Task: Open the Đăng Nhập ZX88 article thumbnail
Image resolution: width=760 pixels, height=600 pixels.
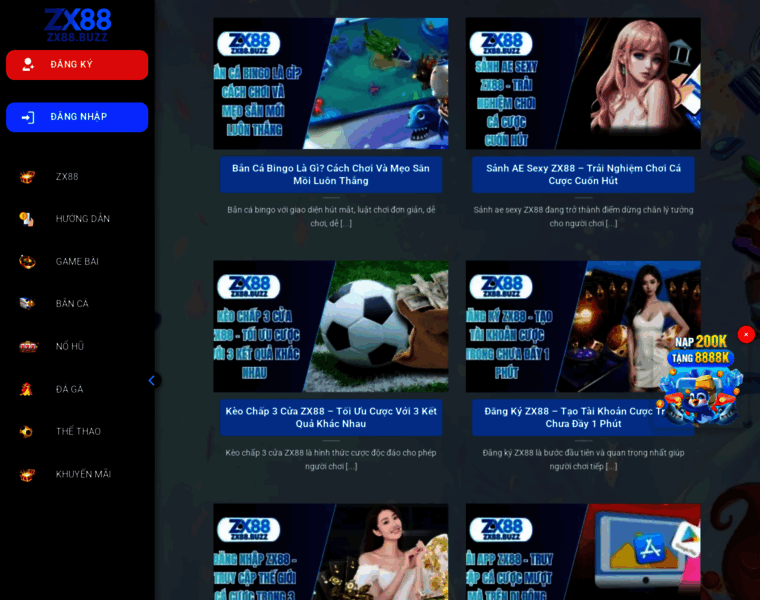Action: click(x=331, y=552)
